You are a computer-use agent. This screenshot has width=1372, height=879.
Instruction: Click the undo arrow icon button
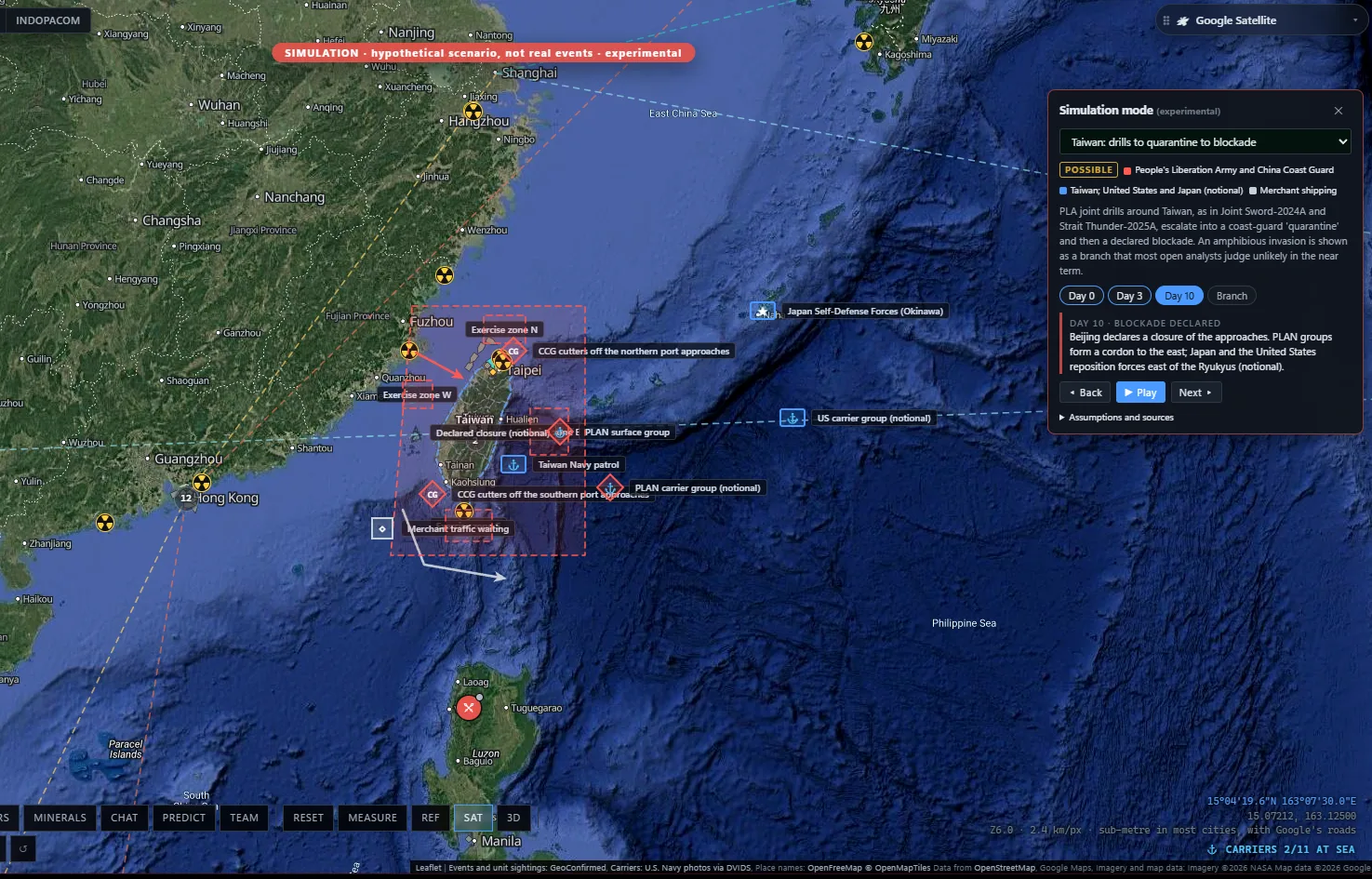23,847
